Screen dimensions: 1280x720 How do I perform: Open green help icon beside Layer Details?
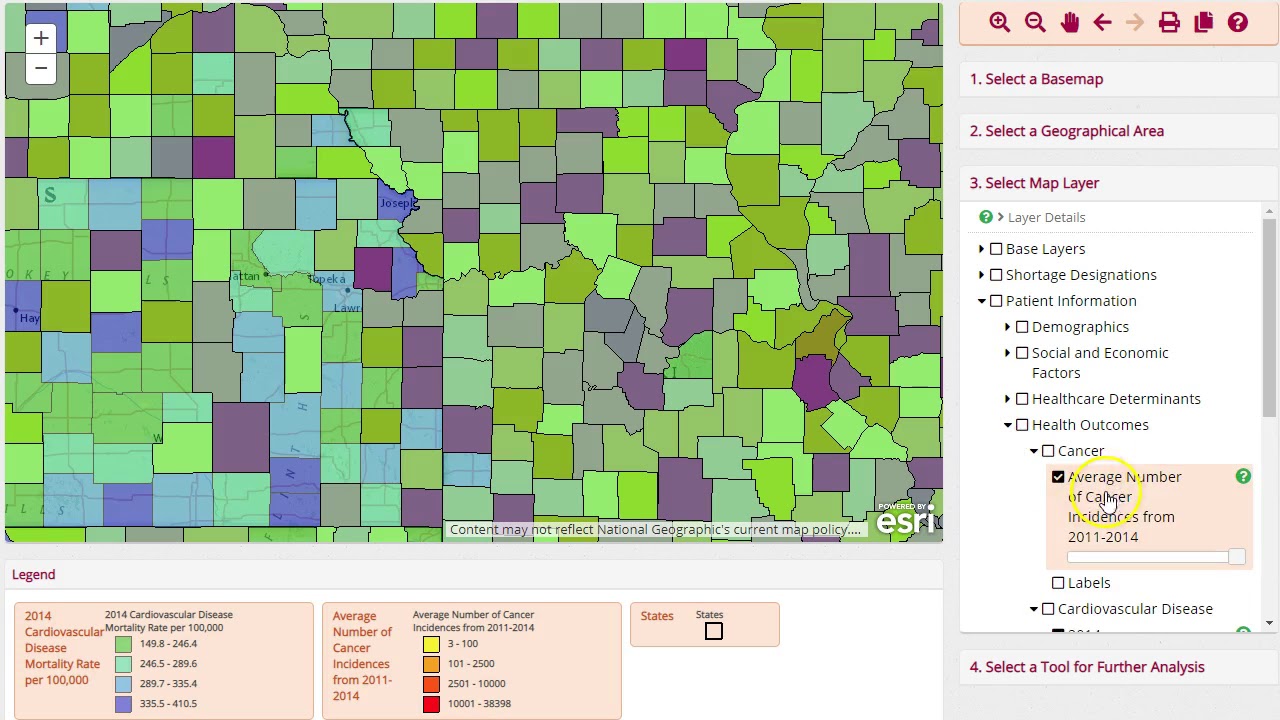tap(986, 217)
